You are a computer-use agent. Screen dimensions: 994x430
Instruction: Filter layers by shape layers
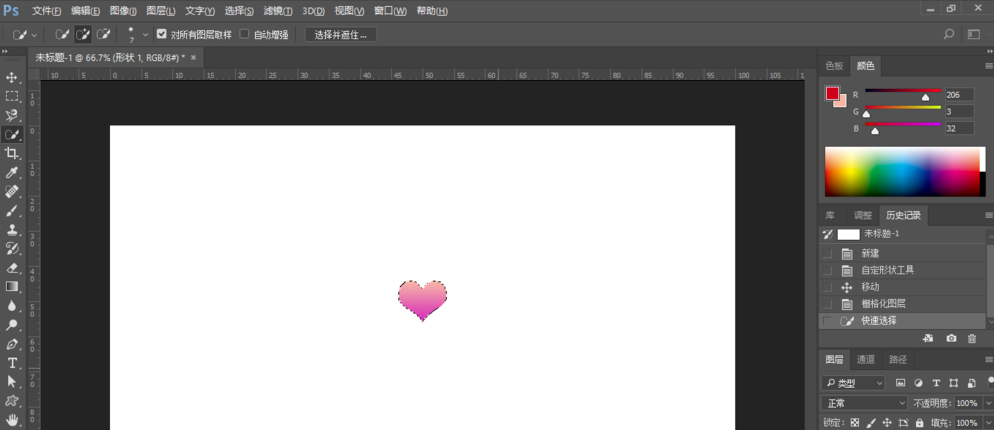953,383
